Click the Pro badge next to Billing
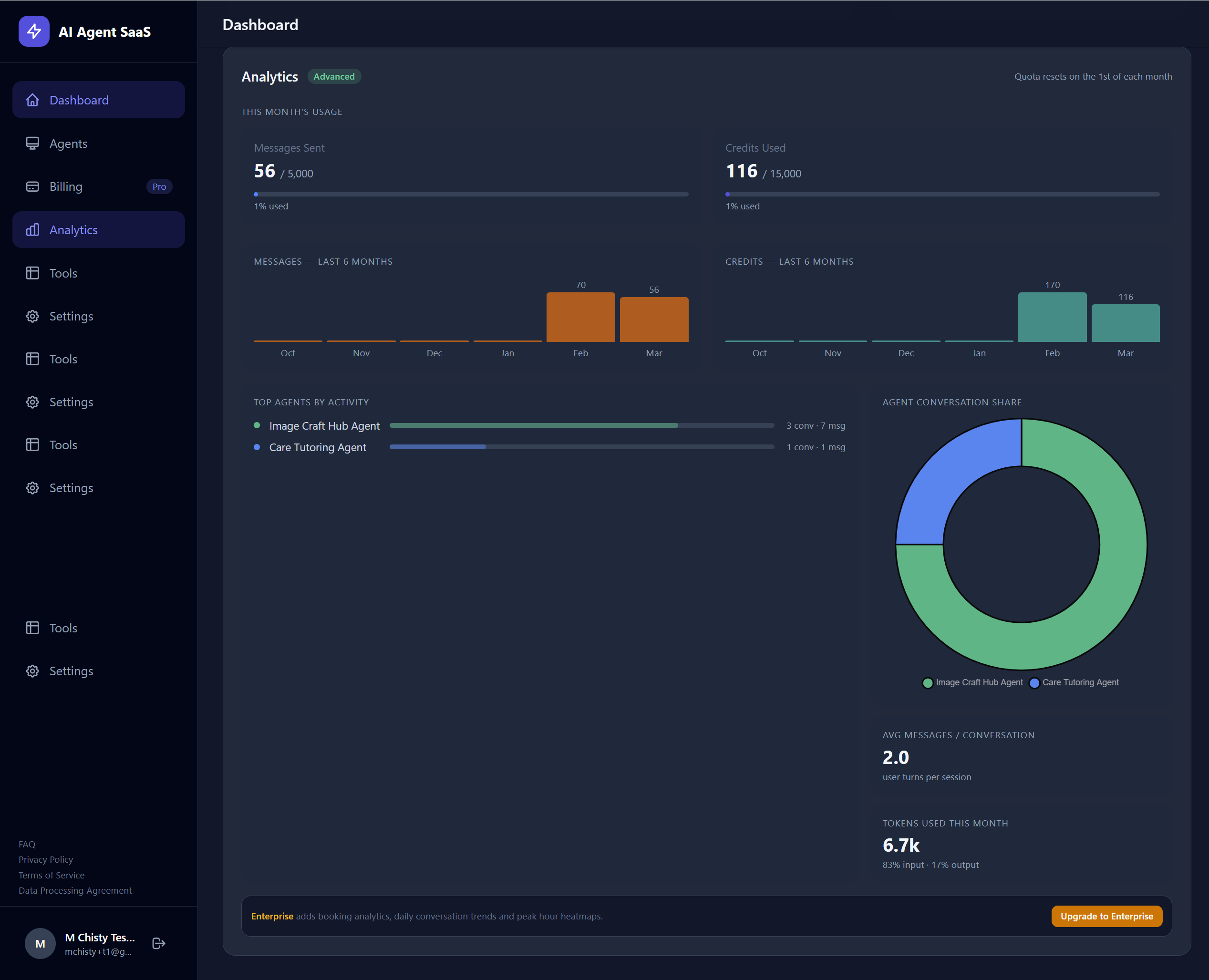The width and height of the screenshot is (1209, 980). pyautogui.click(x=159, y=186)
